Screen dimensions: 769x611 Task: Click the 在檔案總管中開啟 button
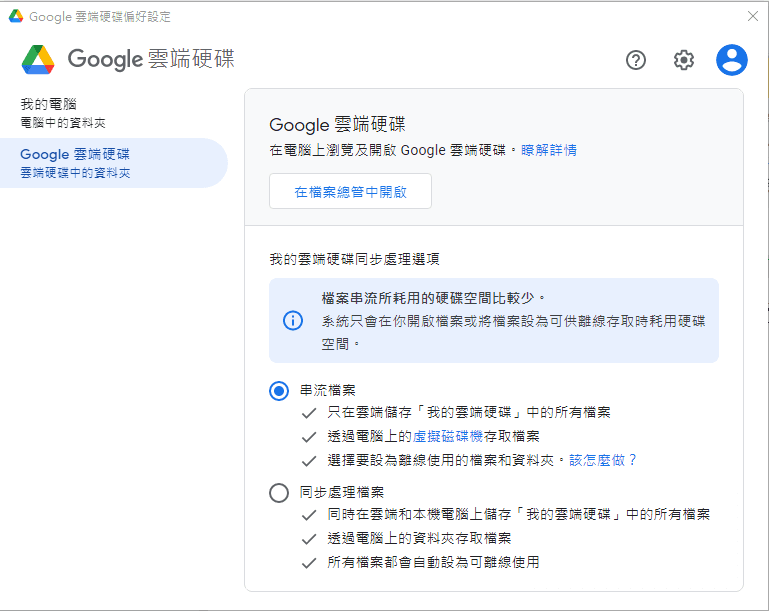pos(350,191)
